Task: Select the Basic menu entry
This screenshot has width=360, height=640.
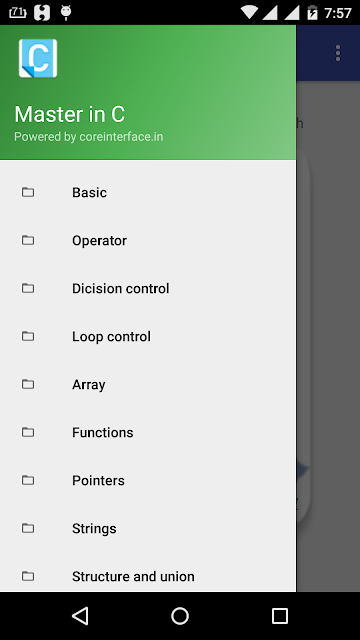Action: (x=148, y=192)
